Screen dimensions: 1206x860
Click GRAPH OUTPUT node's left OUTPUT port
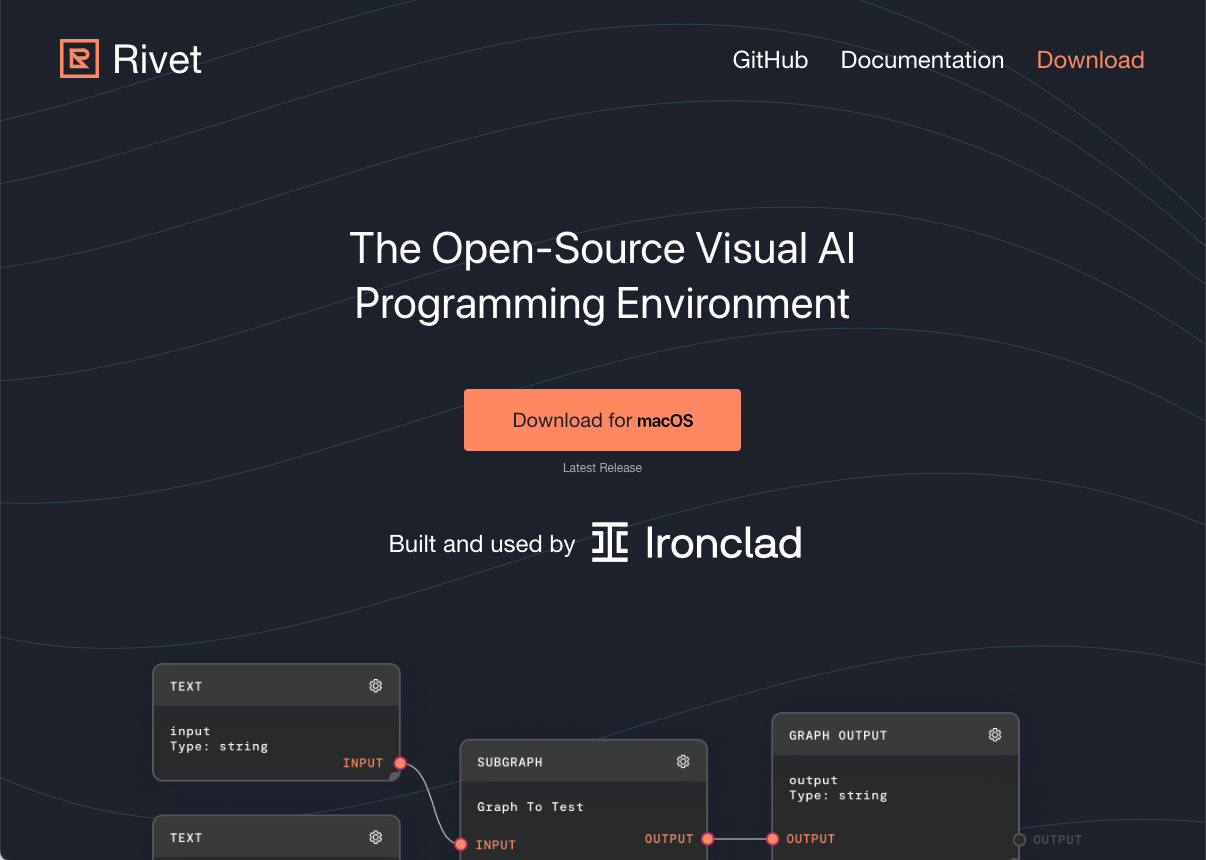point(773,839)
